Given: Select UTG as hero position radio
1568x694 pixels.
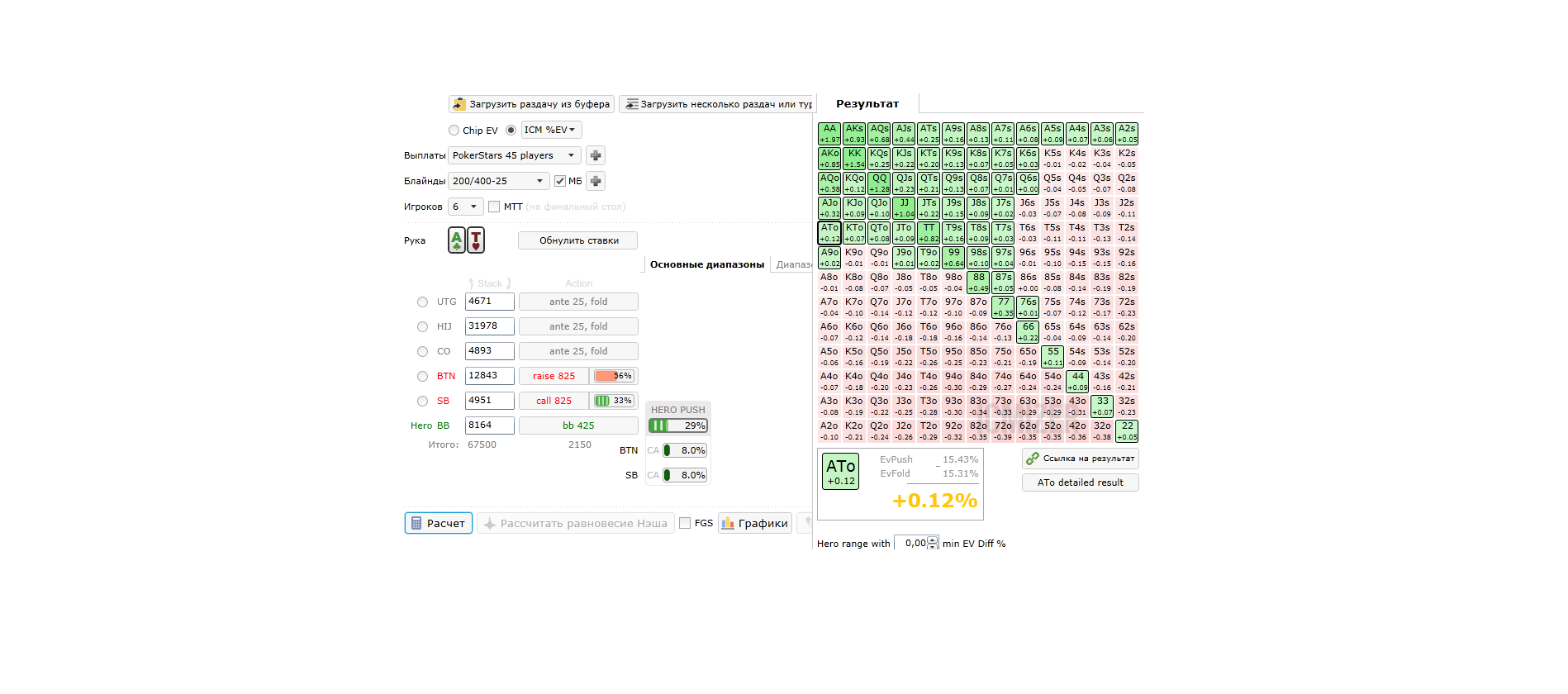Looking at the screenshot, I should [x=422, y=302].
